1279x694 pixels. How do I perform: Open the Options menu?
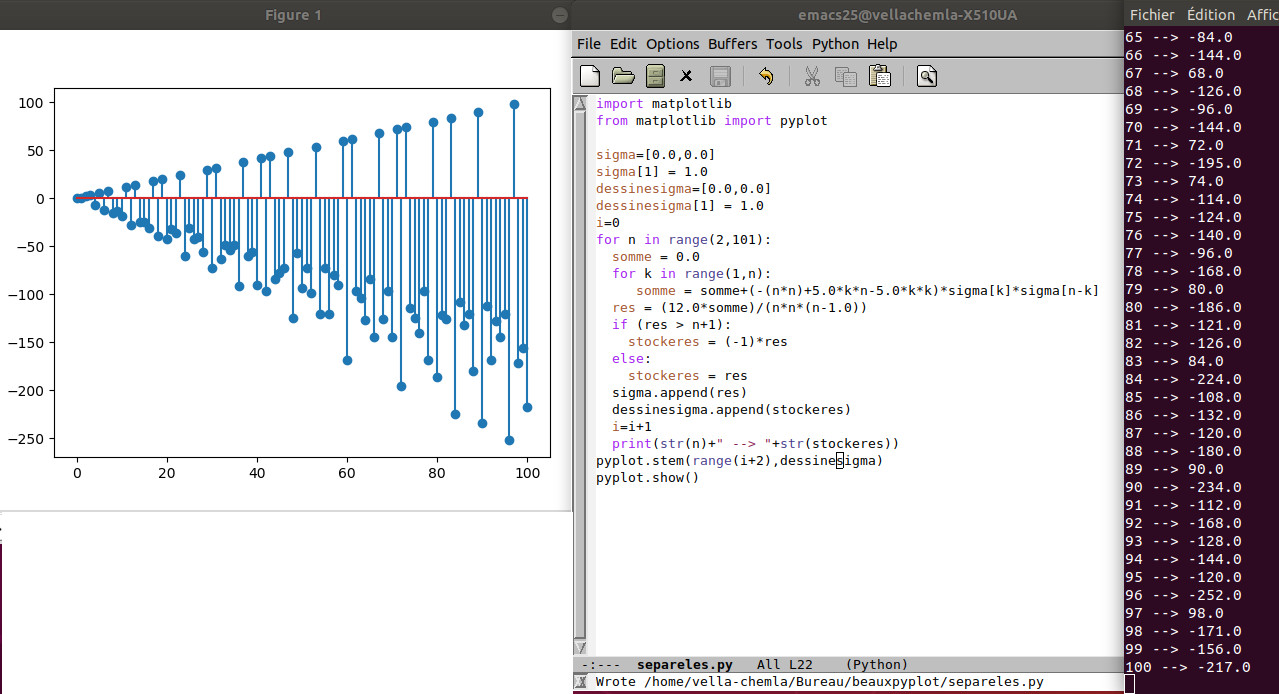point(672,44)
